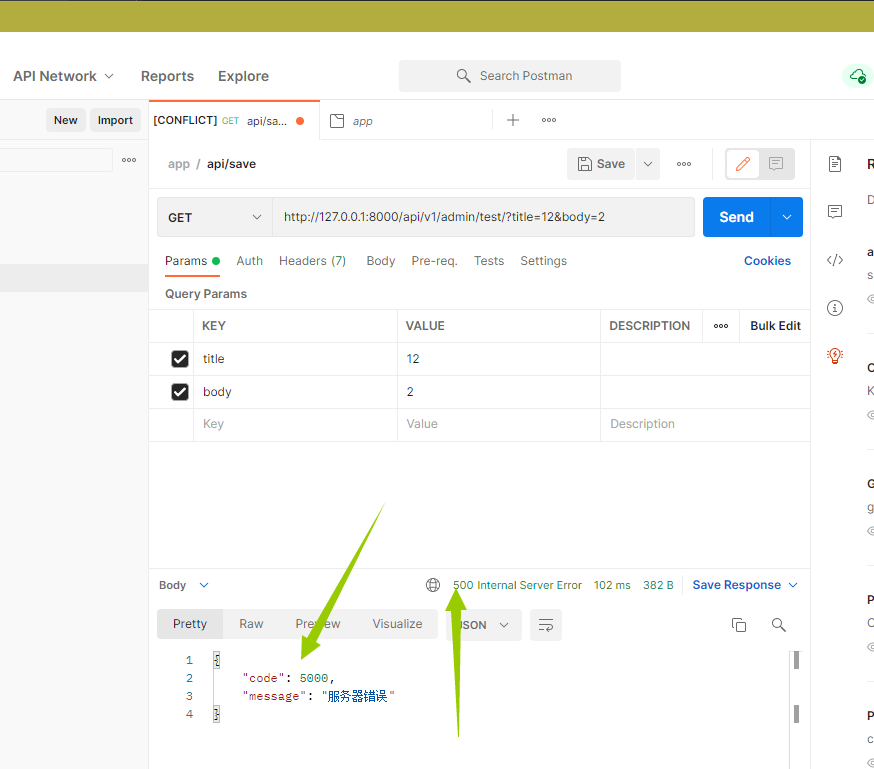
Task: Switch to edit mode pencil icon
Action: pyautogui.click(x=743, y=164)
